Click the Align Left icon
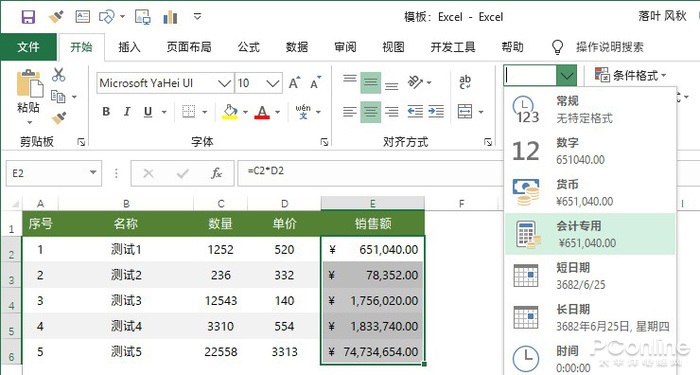The width and height of the screenshot is (700, 375). (350, 112)
